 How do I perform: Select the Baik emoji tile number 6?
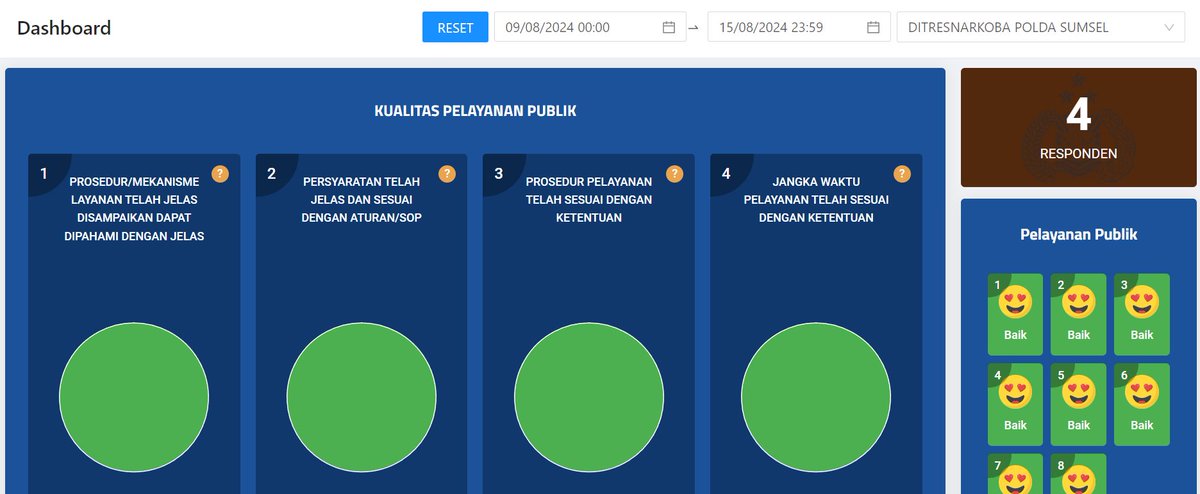pyautogui.click(x=1142, y=404)
